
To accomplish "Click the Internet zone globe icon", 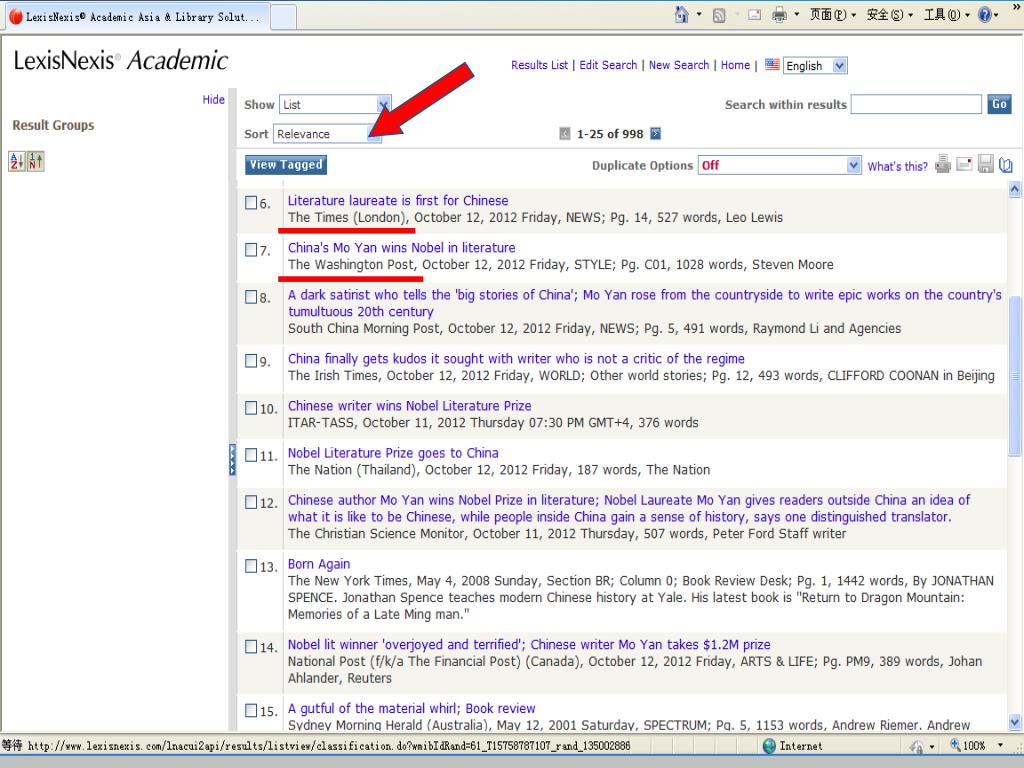I will coord(769,746).
